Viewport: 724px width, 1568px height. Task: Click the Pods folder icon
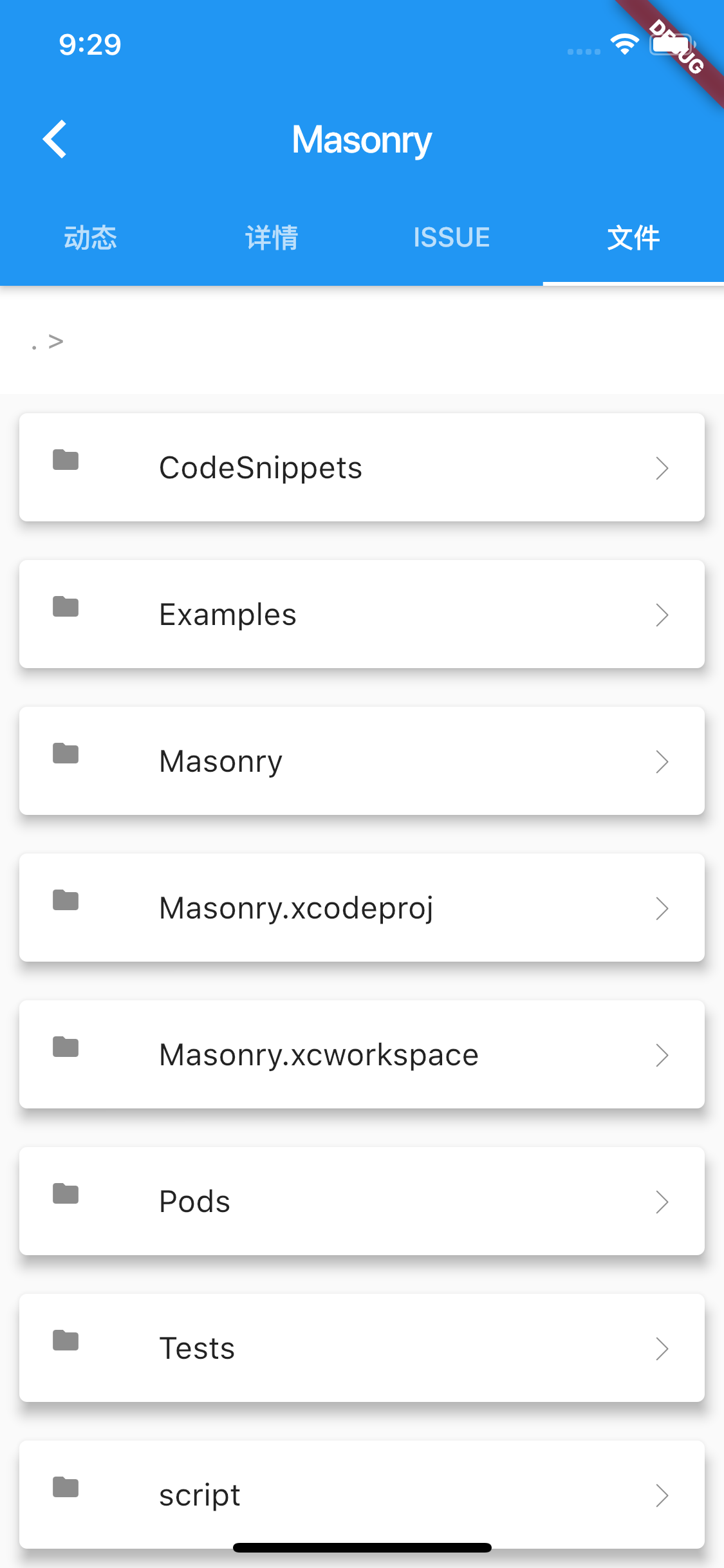(66, 1194)
